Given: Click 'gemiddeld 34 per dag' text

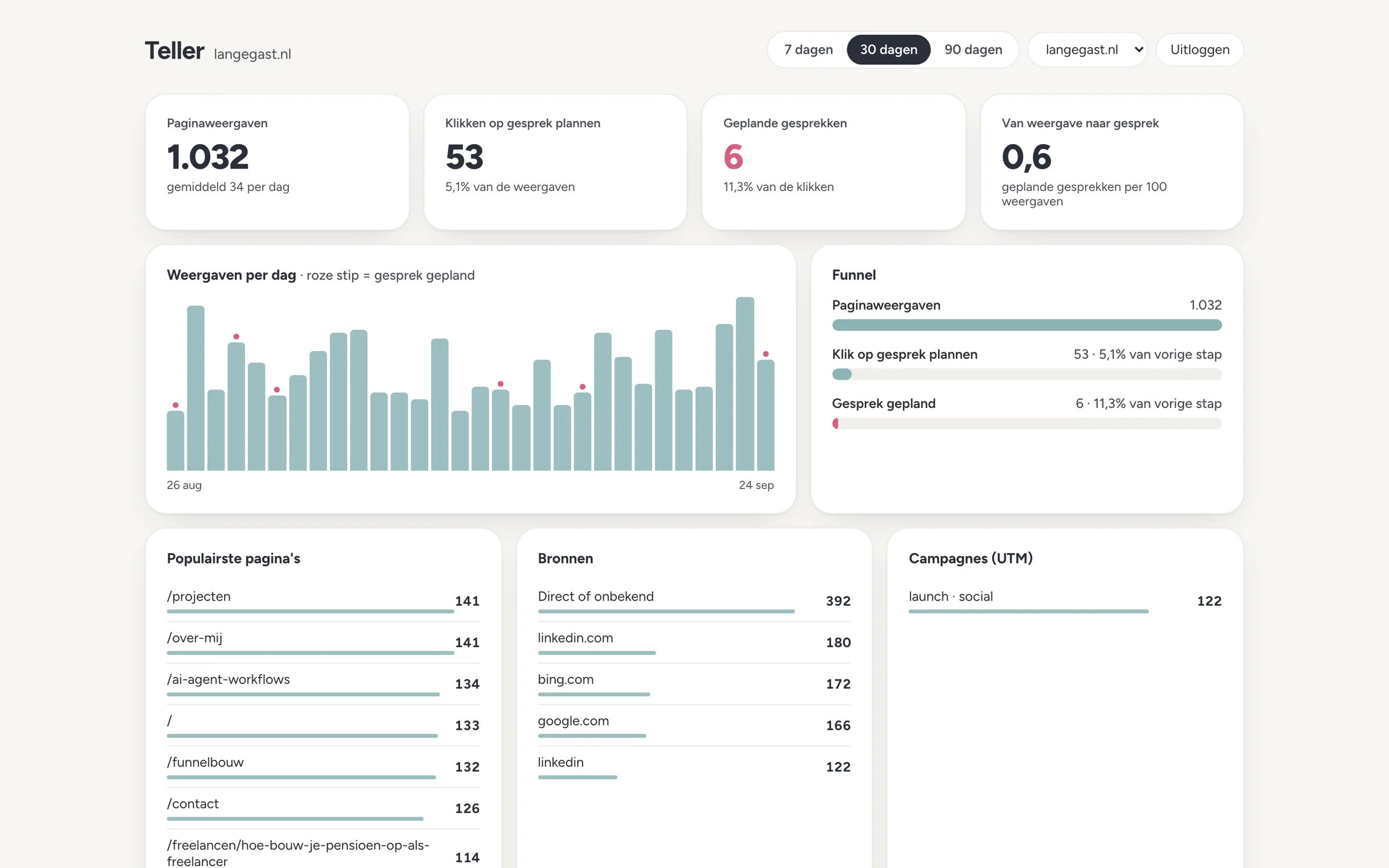Looking at the screenshot, I should [228, 187].
